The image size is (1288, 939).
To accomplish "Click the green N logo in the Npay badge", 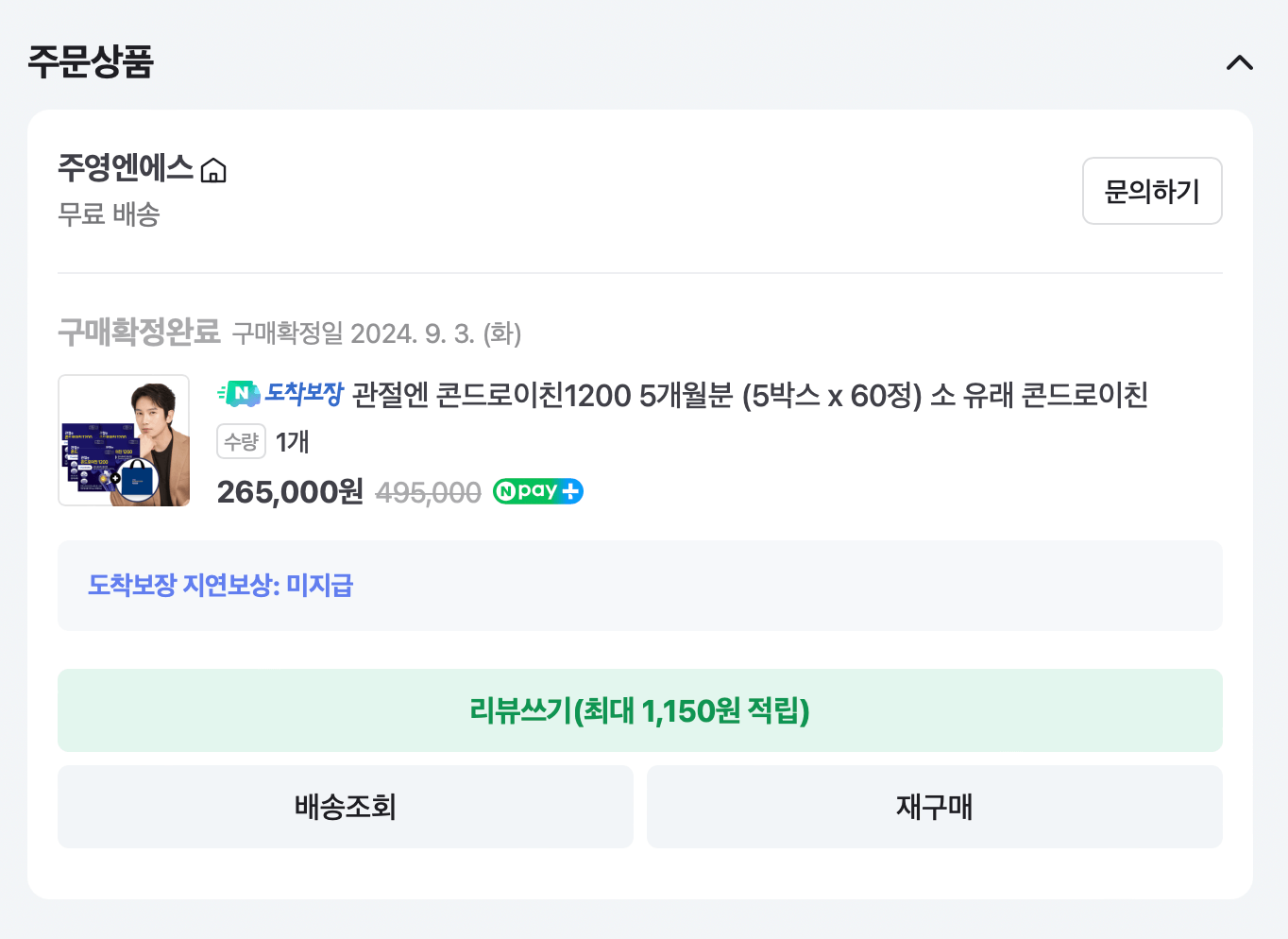I will pyautogui.click(x=508, y=491).
